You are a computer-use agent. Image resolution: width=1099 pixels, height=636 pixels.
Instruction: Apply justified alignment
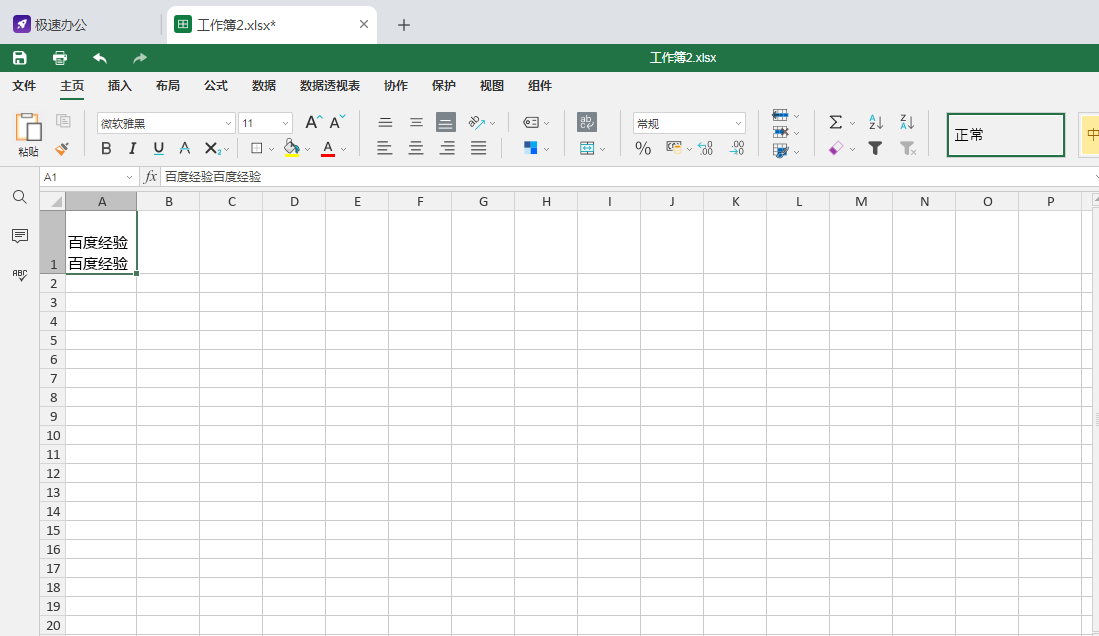click(478, 149)
